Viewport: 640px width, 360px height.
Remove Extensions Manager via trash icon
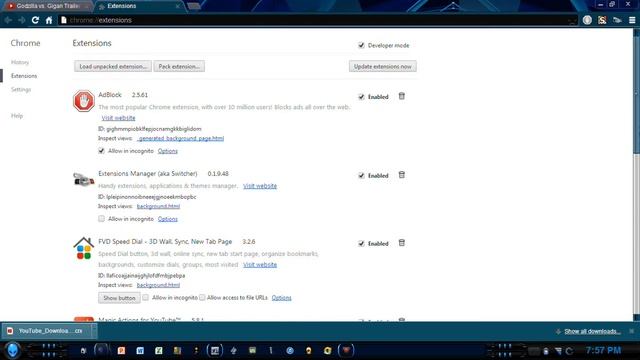pyautogui.click(x=402, y=175)
